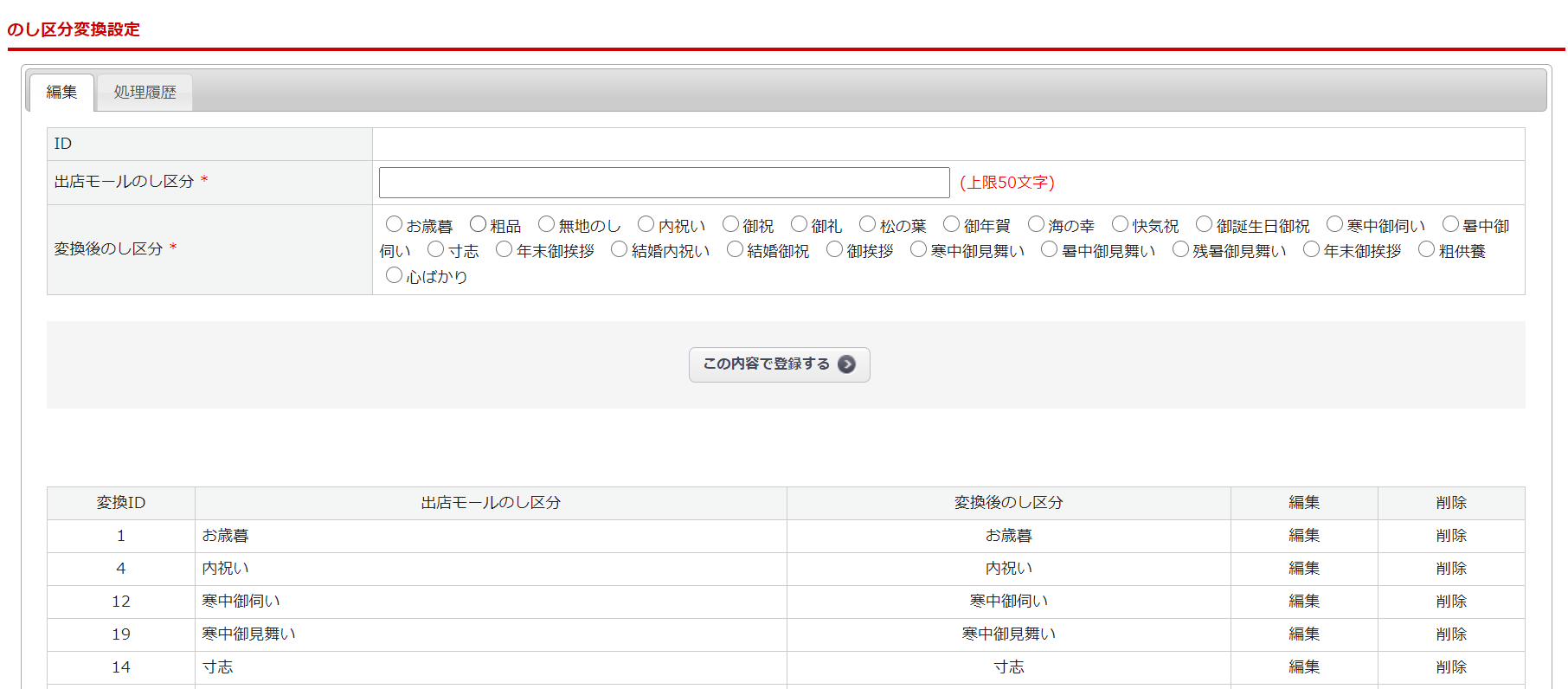Choose the 残暑御見舞い radio option
The width and height of the screenshot is (1568, 689).
[1180, 250]
